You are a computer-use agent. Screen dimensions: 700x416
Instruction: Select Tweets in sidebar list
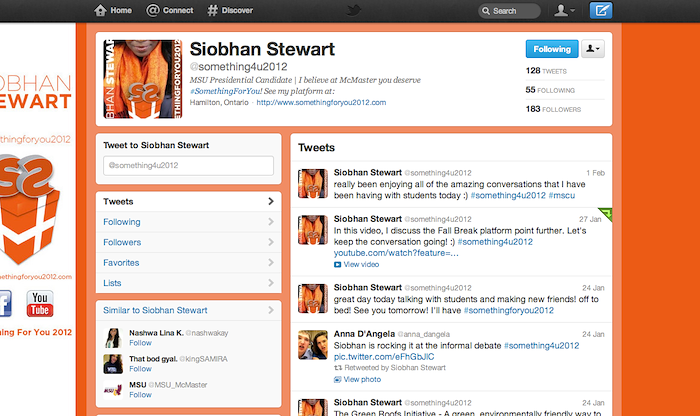point(188,201)
